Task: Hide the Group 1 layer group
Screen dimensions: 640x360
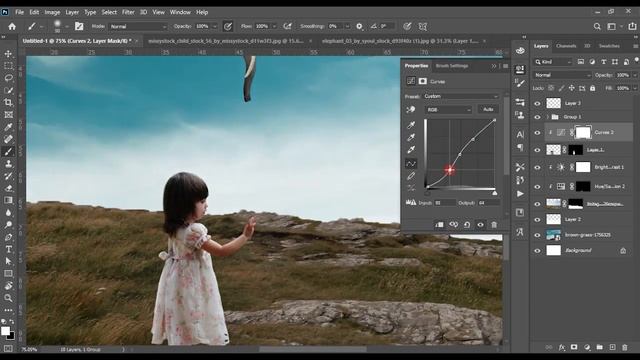Action: 537,117
